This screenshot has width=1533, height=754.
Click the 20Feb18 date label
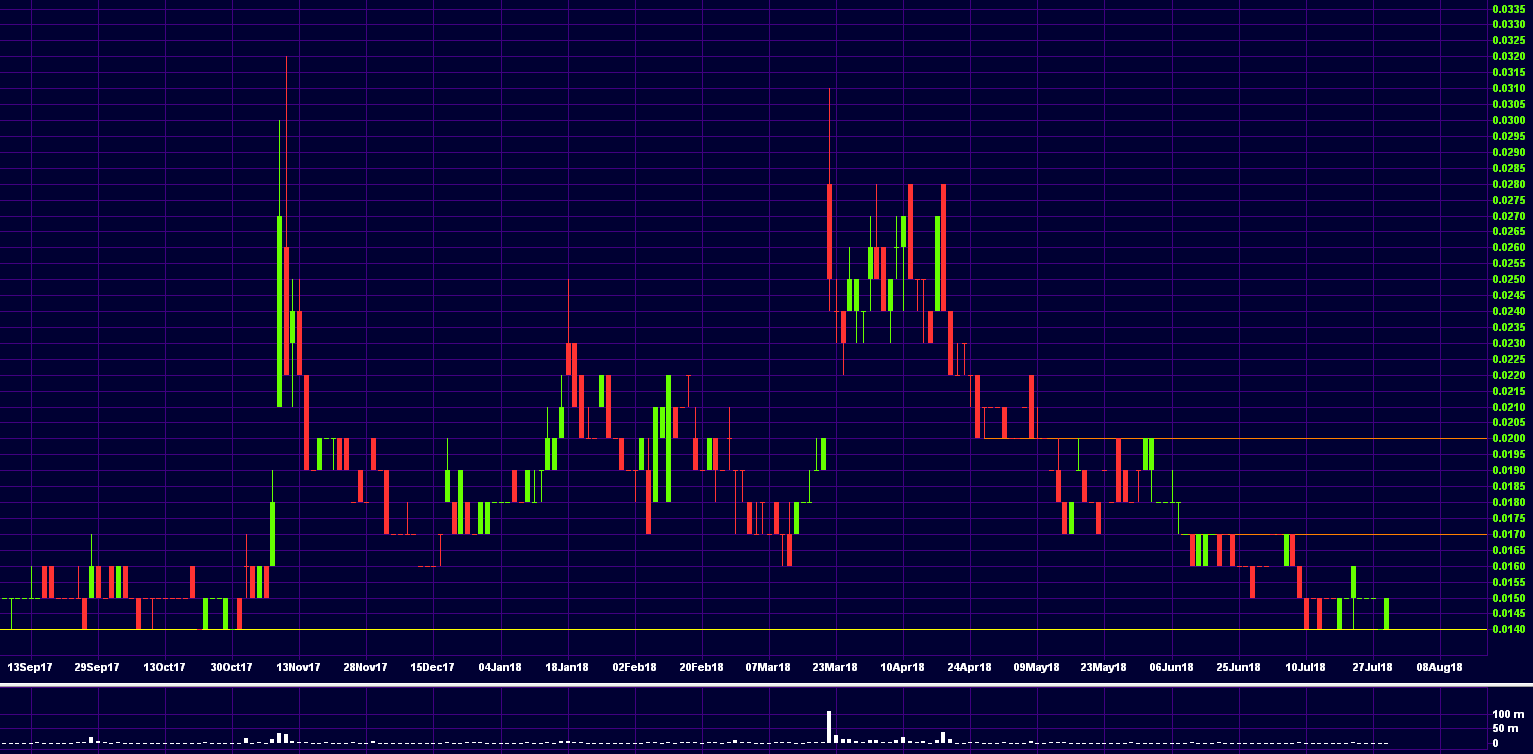click(x=701, y=667)
